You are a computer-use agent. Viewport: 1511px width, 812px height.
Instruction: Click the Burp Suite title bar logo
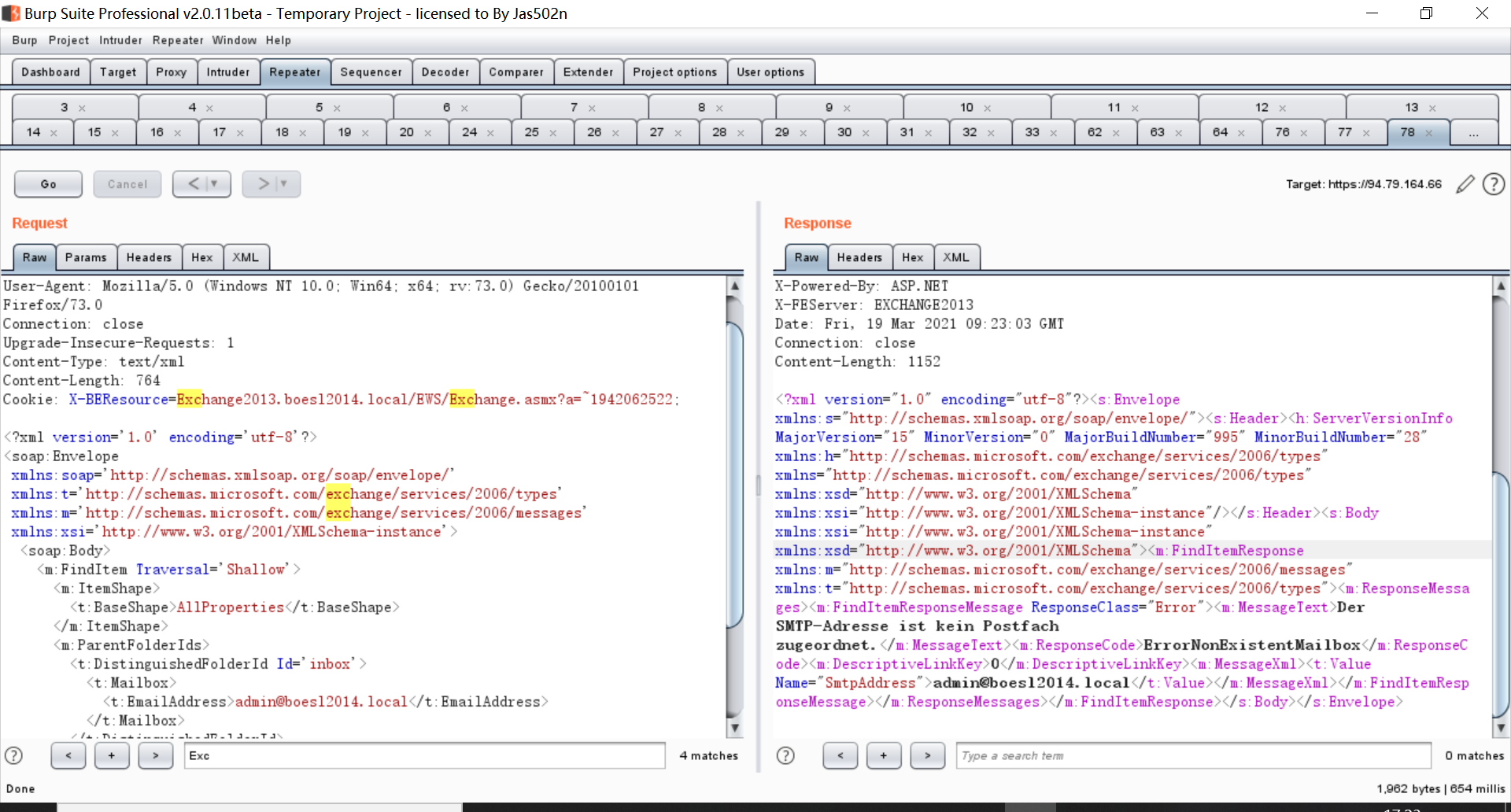[10, 13]
